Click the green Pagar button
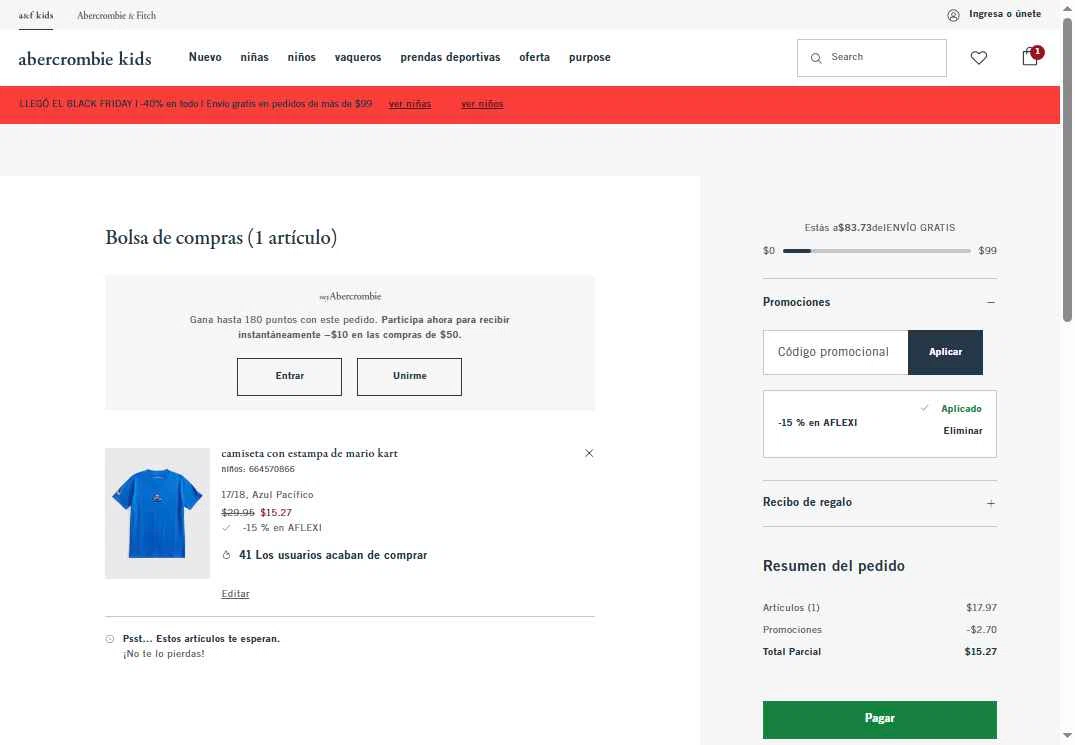This screenshot has width=1075, height=745. [880, 719]
